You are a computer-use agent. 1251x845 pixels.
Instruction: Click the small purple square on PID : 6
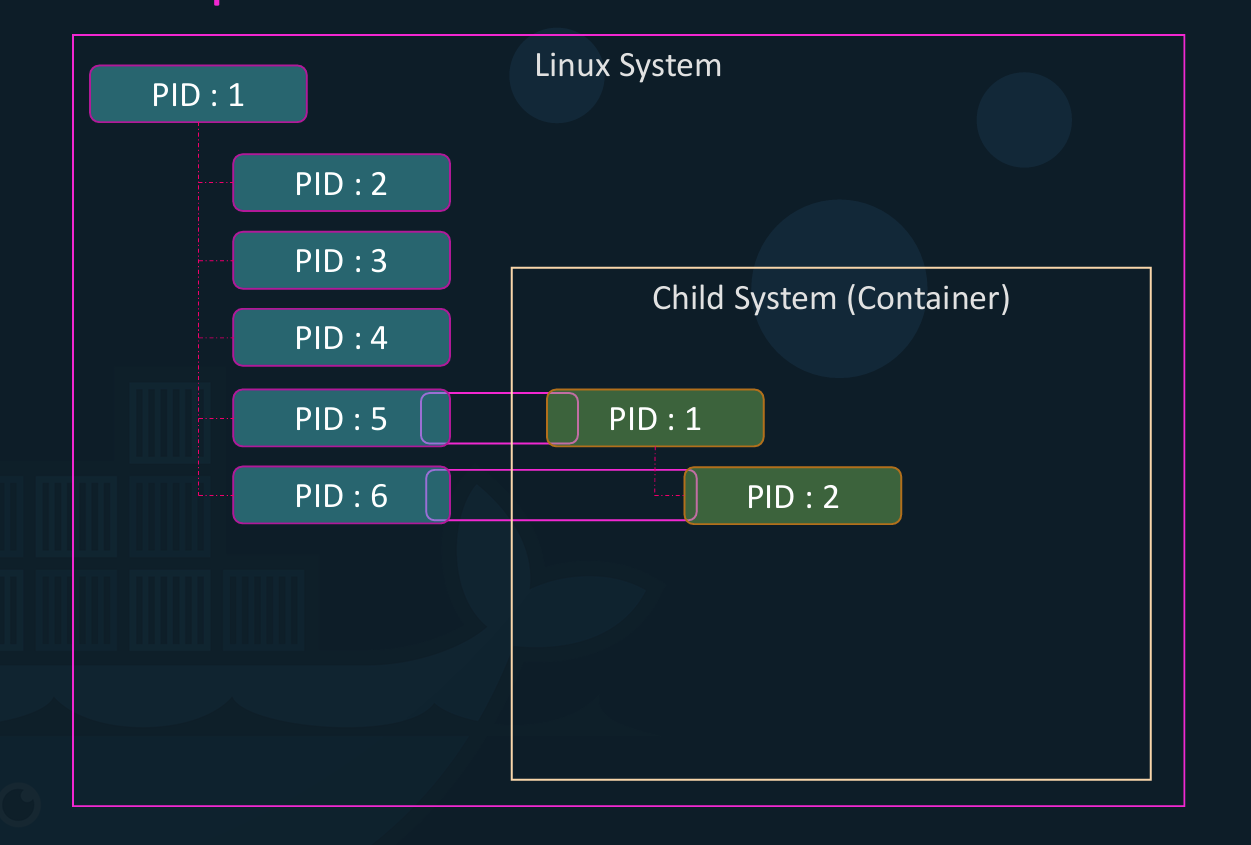point(438,496)
